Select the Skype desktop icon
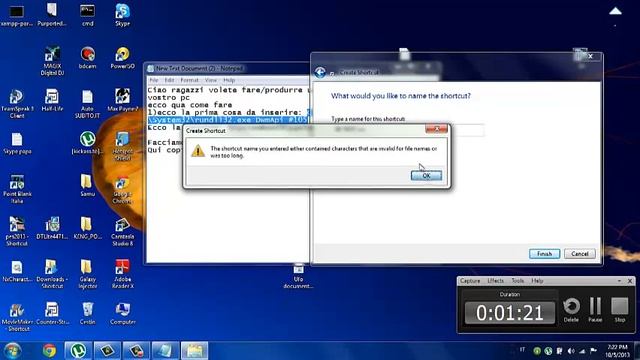 click(122, 15)
